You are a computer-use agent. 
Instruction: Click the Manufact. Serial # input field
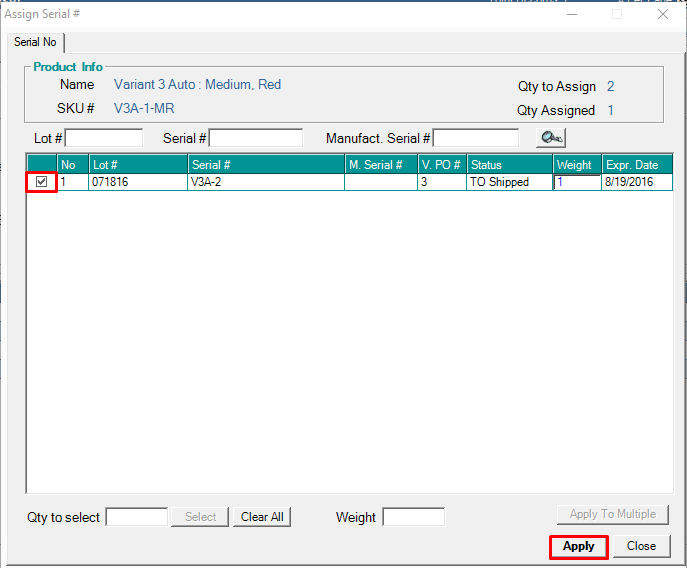[x=476, y=138]
